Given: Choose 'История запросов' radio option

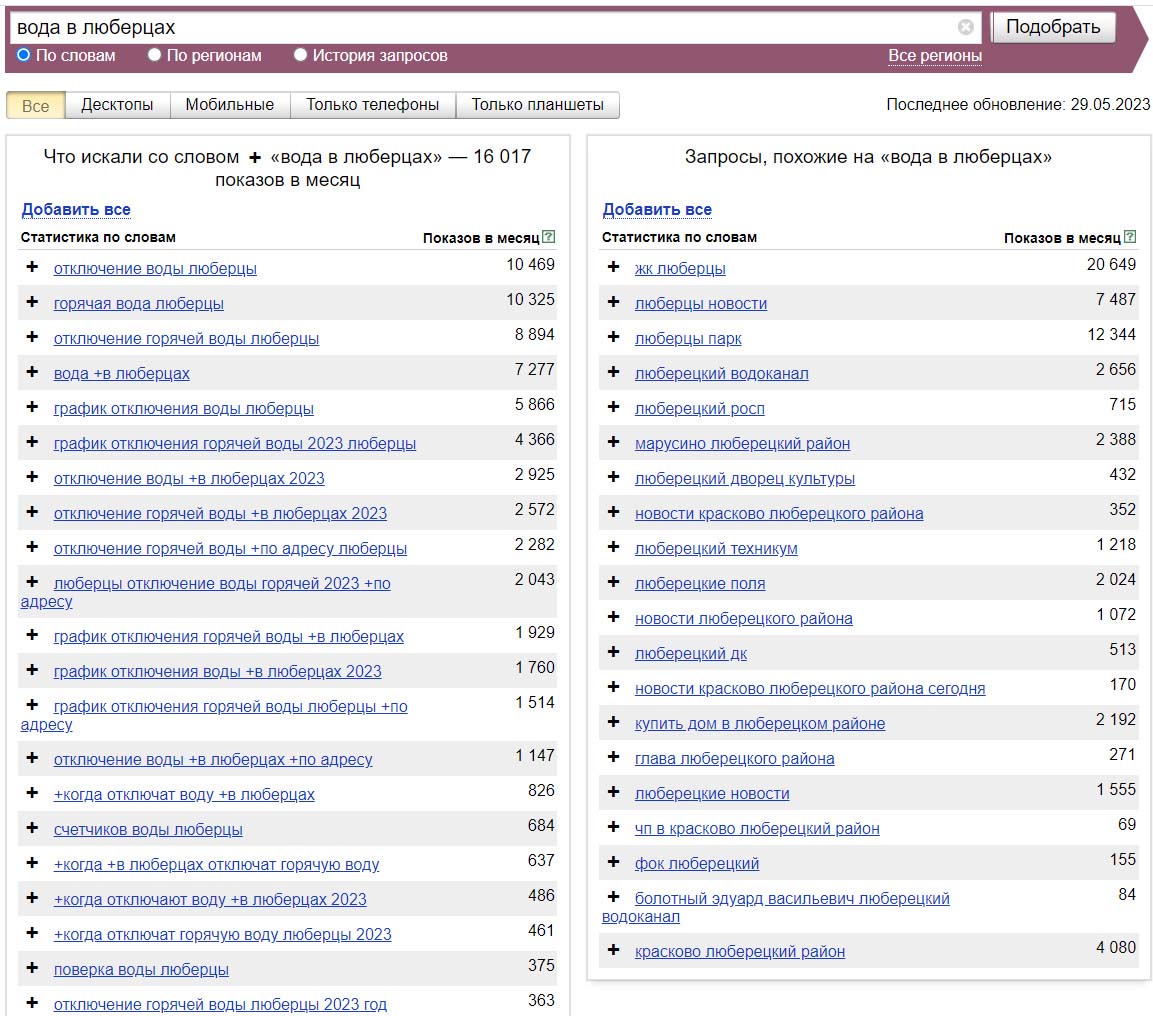Looking at the screenshot, I should pyautogui.click(x=300, y=55).
